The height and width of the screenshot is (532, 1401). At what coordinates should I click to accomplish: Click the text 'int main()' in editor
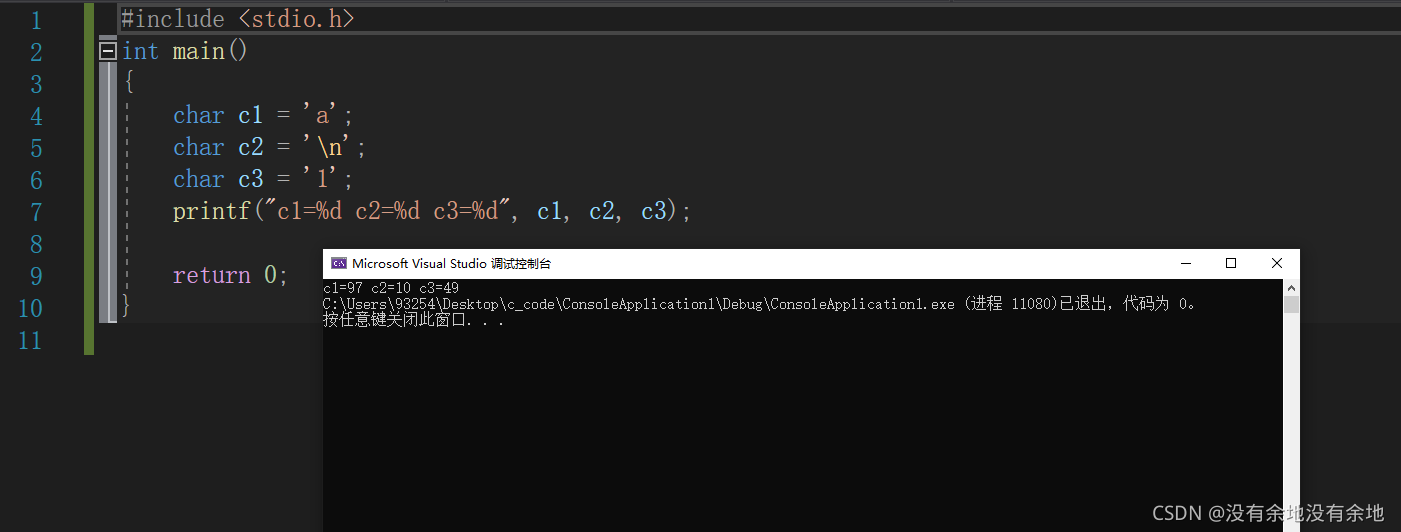pyautogui.click(x=185, y=51)
